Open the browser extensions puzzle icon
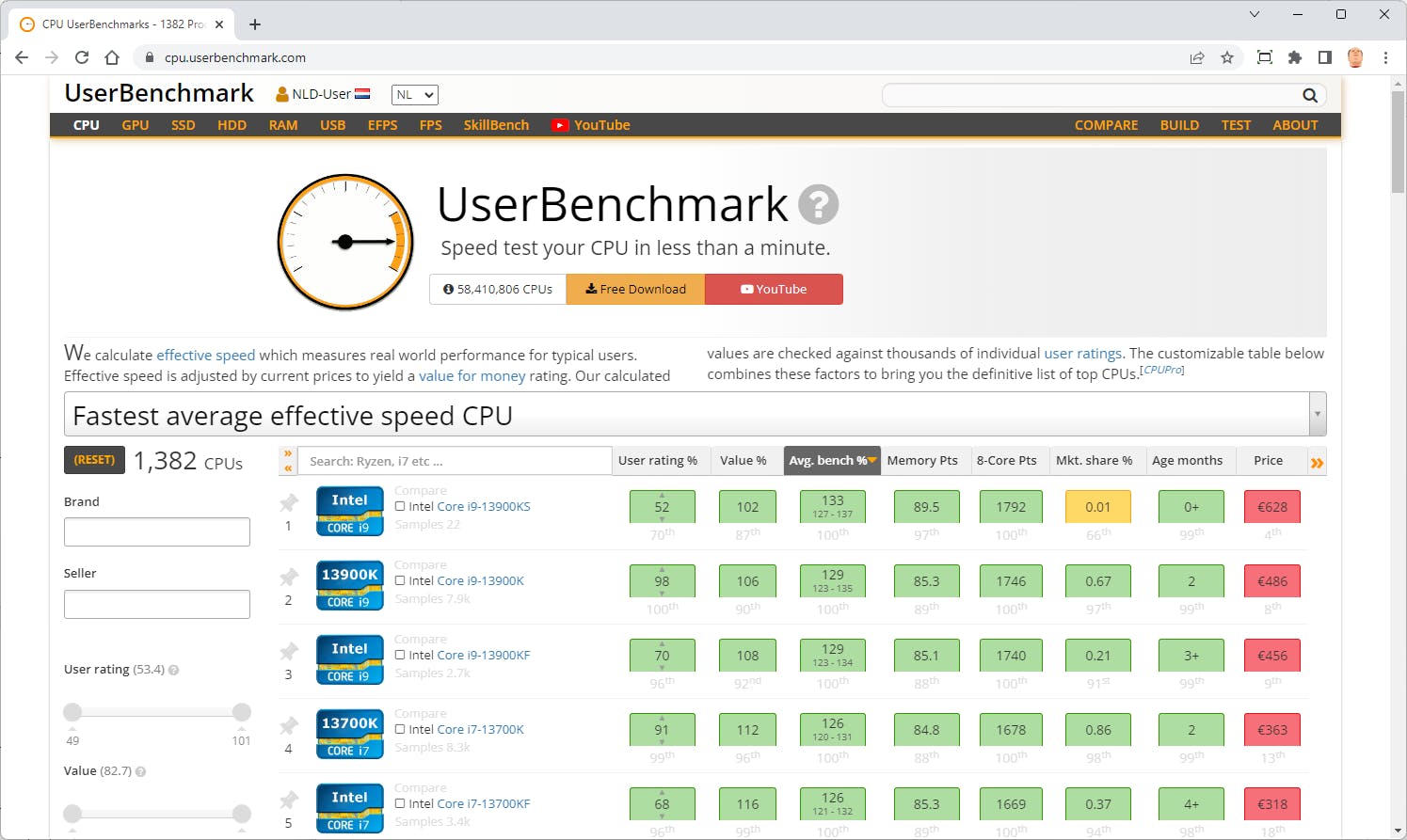This screenshot has height=840, width=1407. (1295, 57)
